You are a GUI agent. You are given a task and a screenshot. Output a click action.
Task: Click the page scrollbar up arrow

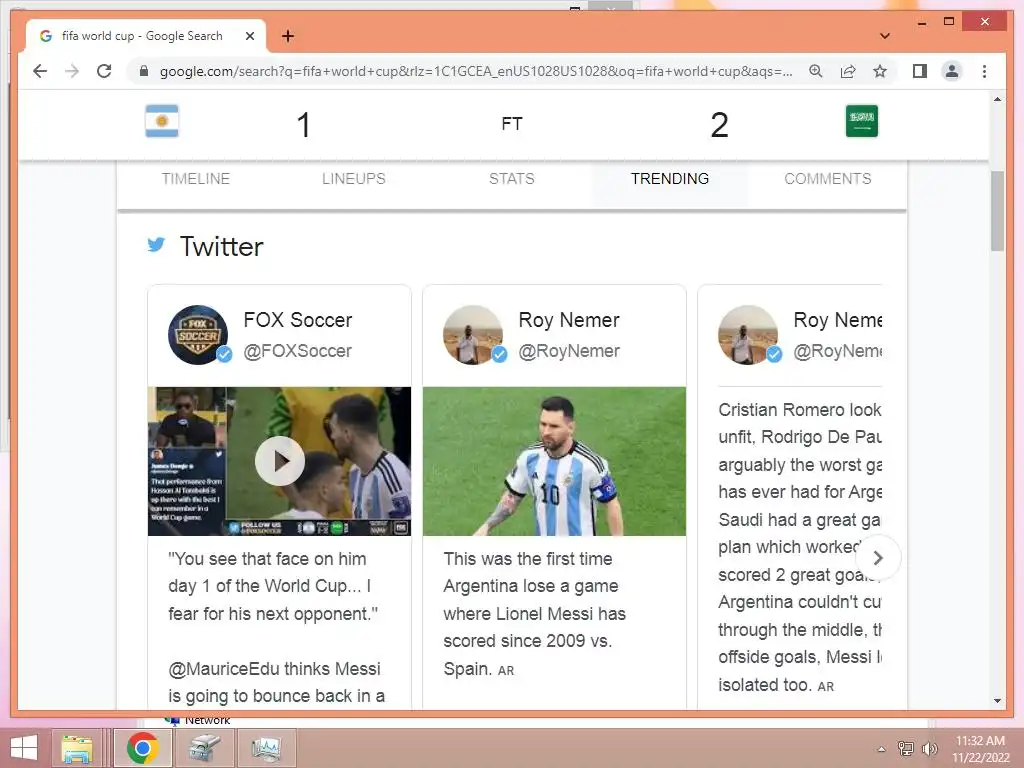tap(997, 99)
